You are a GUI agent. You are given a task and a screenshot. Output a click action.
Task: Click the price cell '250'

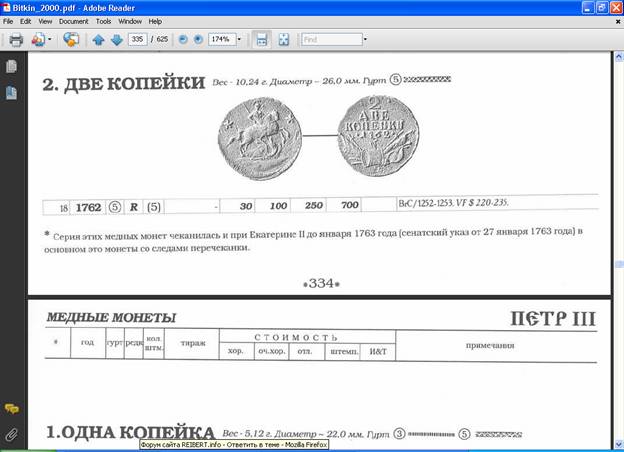coord(314,205)
